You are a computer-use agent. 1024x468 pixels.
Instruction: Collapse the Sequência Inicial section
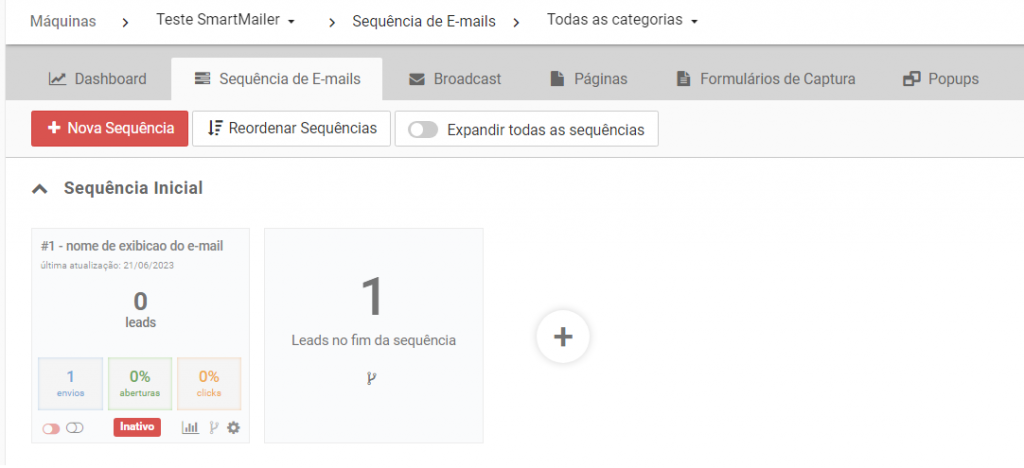coord(39,188)
